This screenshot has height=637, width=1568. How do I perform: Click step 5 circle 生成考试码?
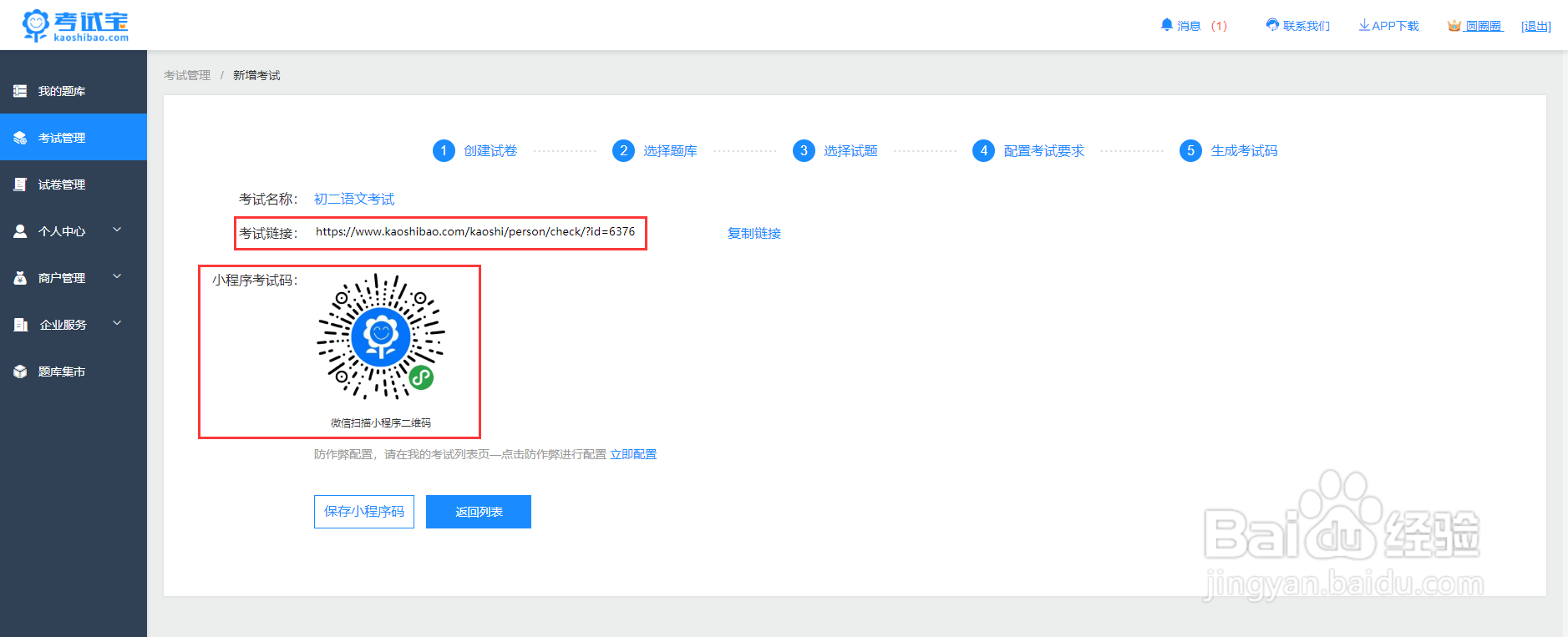coord(1190,150)
